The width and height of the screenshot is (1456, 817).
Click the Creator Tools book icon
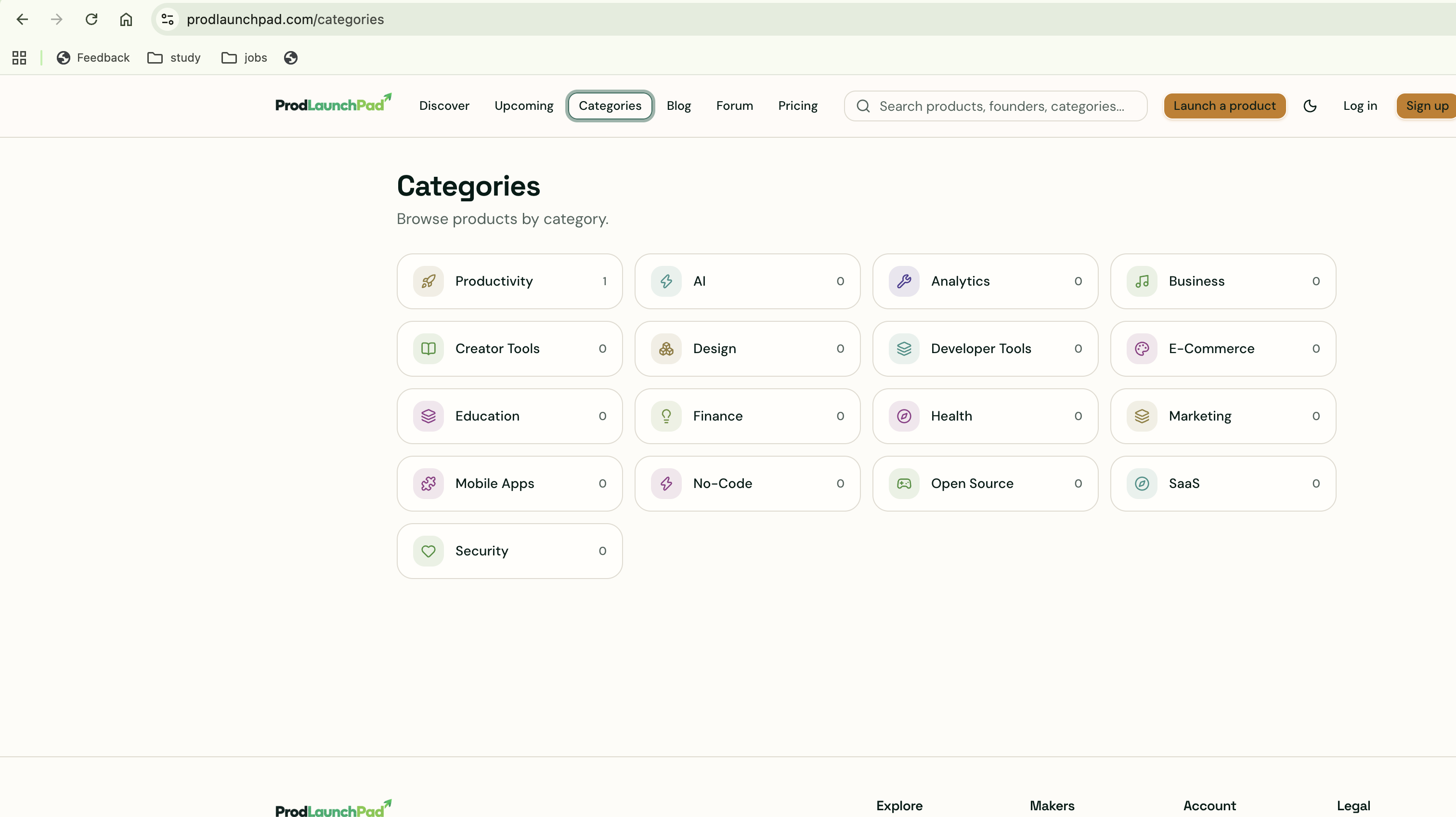pos(429,348)
